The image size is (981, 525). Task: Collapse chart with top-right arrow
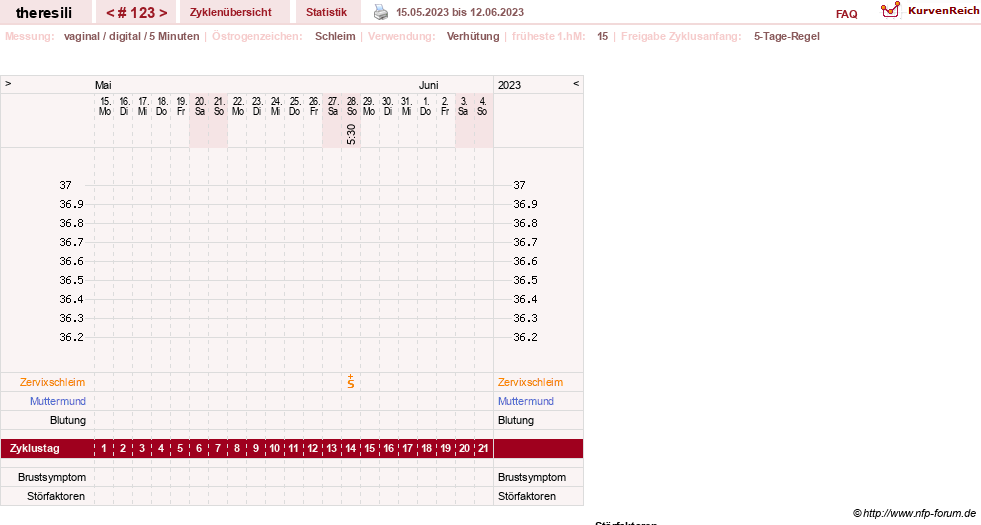pos(576,83)
